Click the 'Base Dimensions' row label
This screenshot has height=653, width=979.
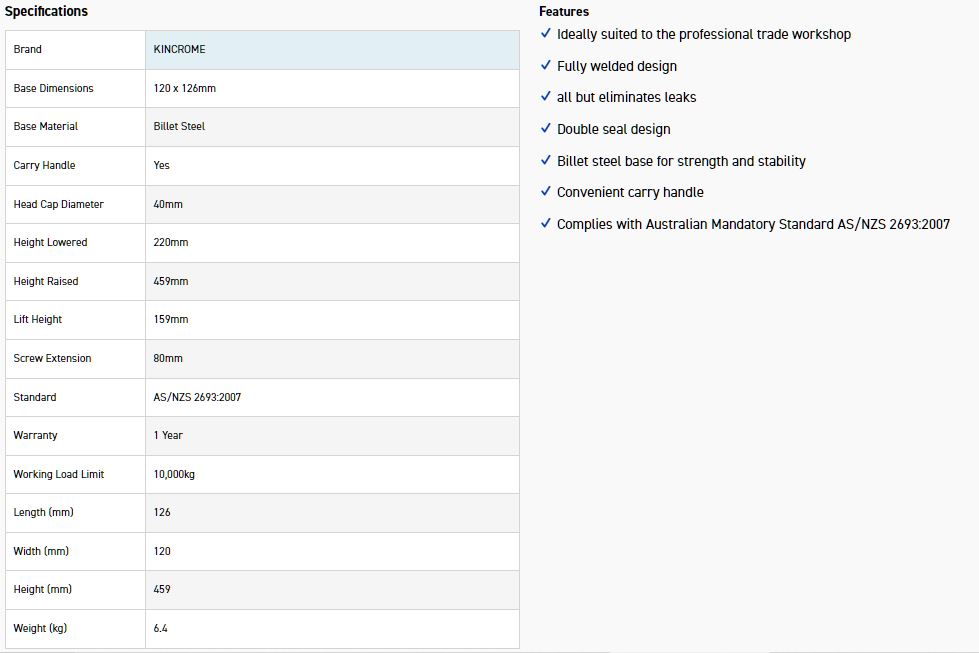coord(53,88)
